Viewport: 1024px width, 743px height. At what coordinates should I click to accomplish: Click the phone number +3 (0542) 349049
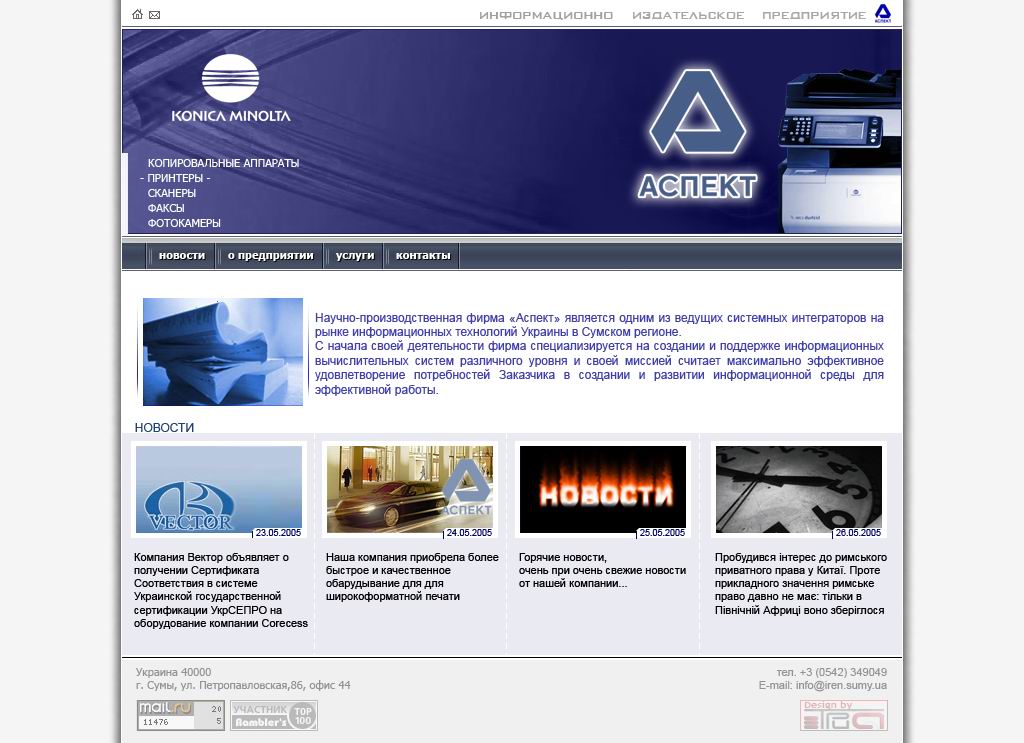pos(843,672)
